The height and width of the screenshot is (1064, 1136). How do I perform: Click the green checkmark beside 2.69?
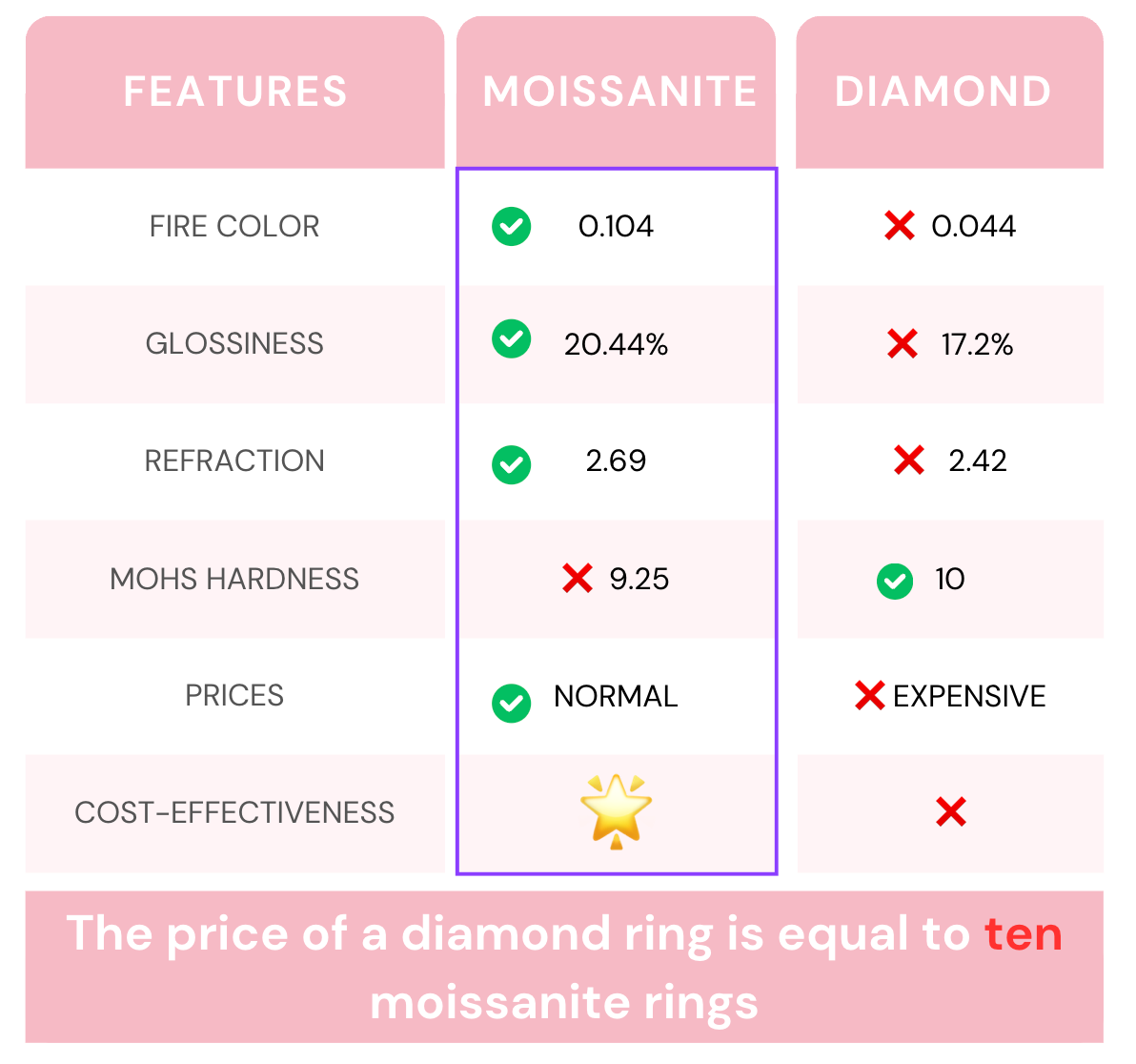click(x=511, y=464)
